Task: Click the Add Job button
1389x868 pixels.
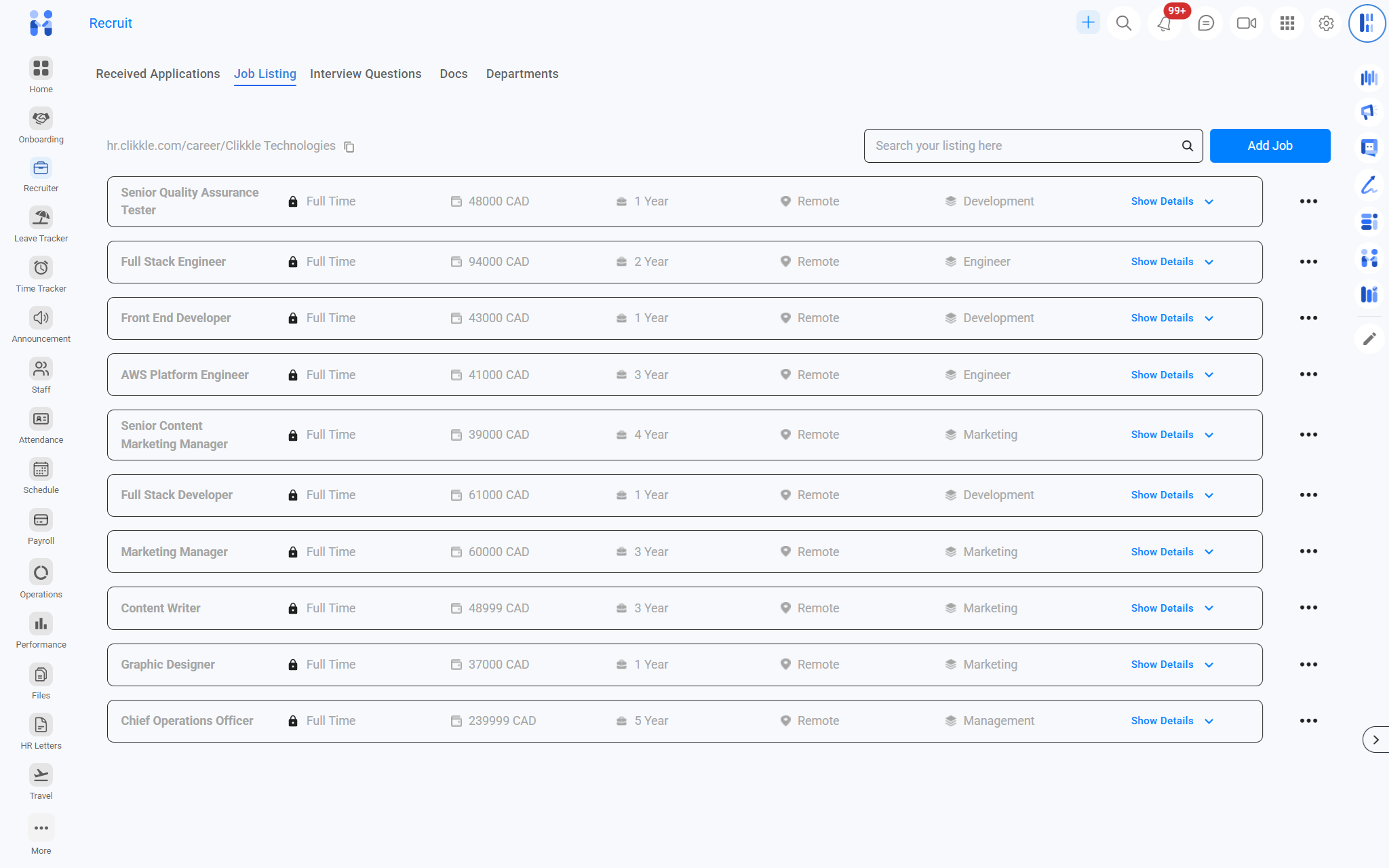Action: (1270, 146)
